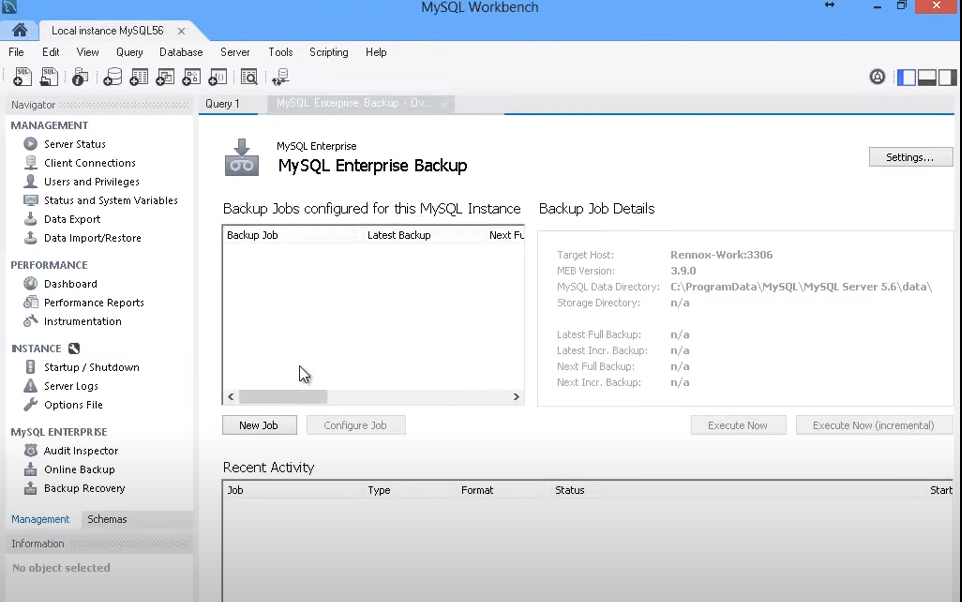This screenshot has height=602, width=962.
Task: Open the View menu
Action: tap(88, 52)
